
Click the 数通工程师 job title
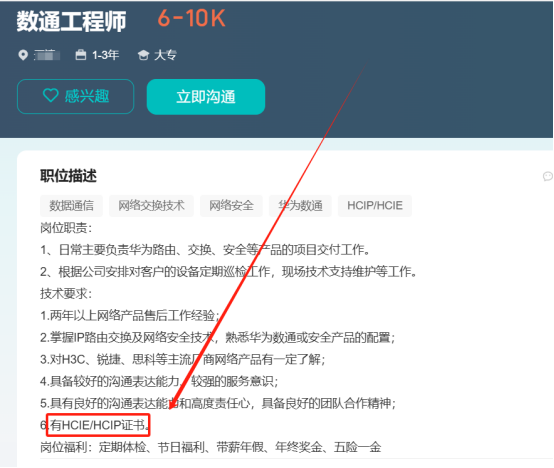[x=71, y=21]
